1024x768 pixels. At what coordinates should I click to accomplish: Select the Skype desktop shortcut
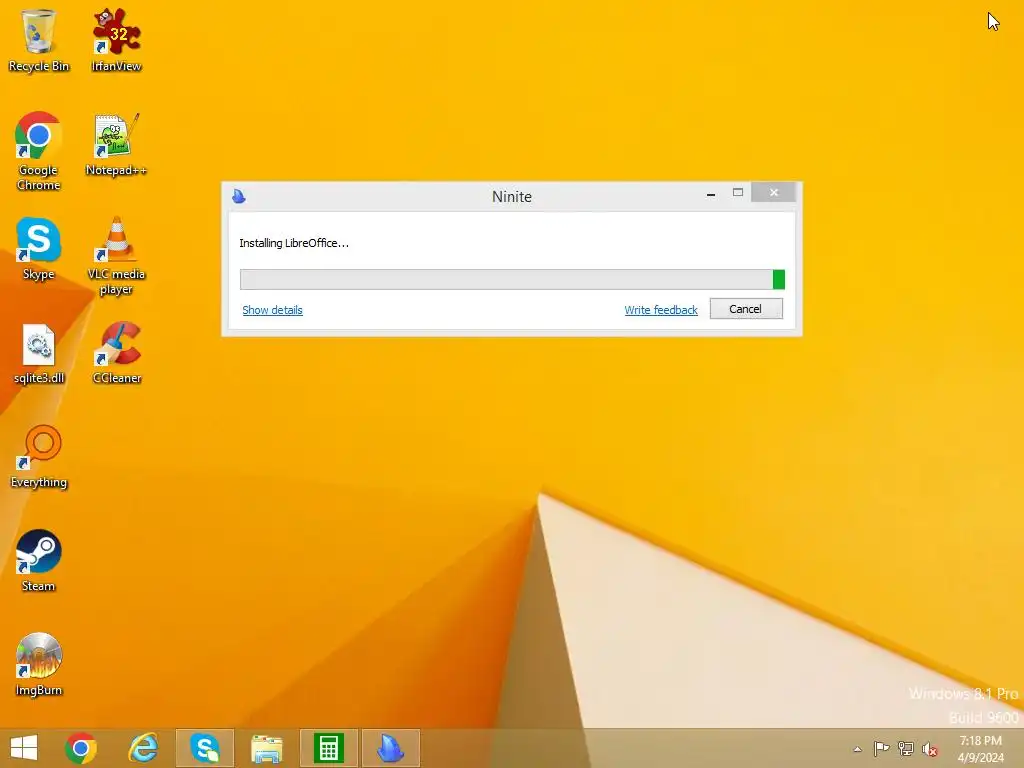click(39, 249)
